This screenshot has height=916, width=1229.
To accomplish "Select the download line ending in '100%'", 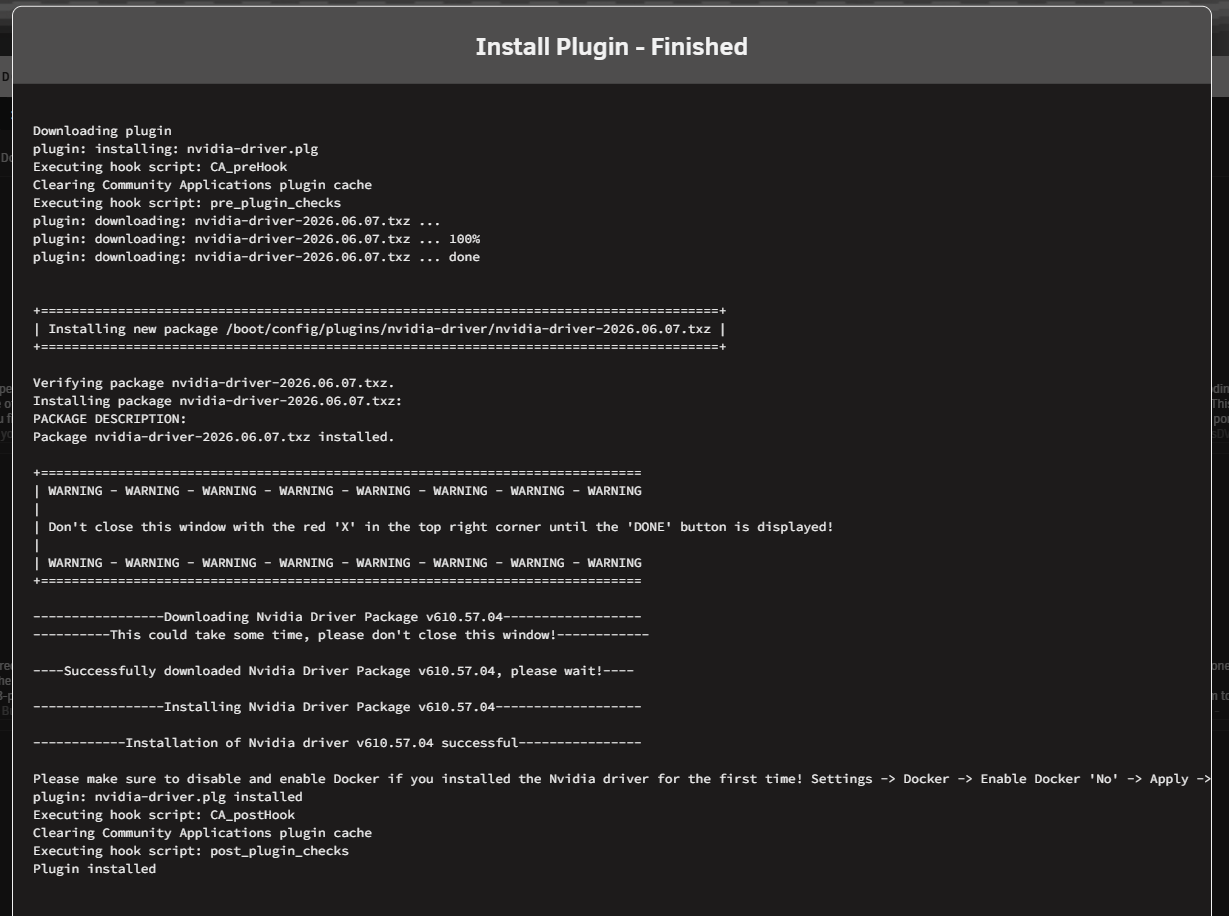I will point(256,239).
